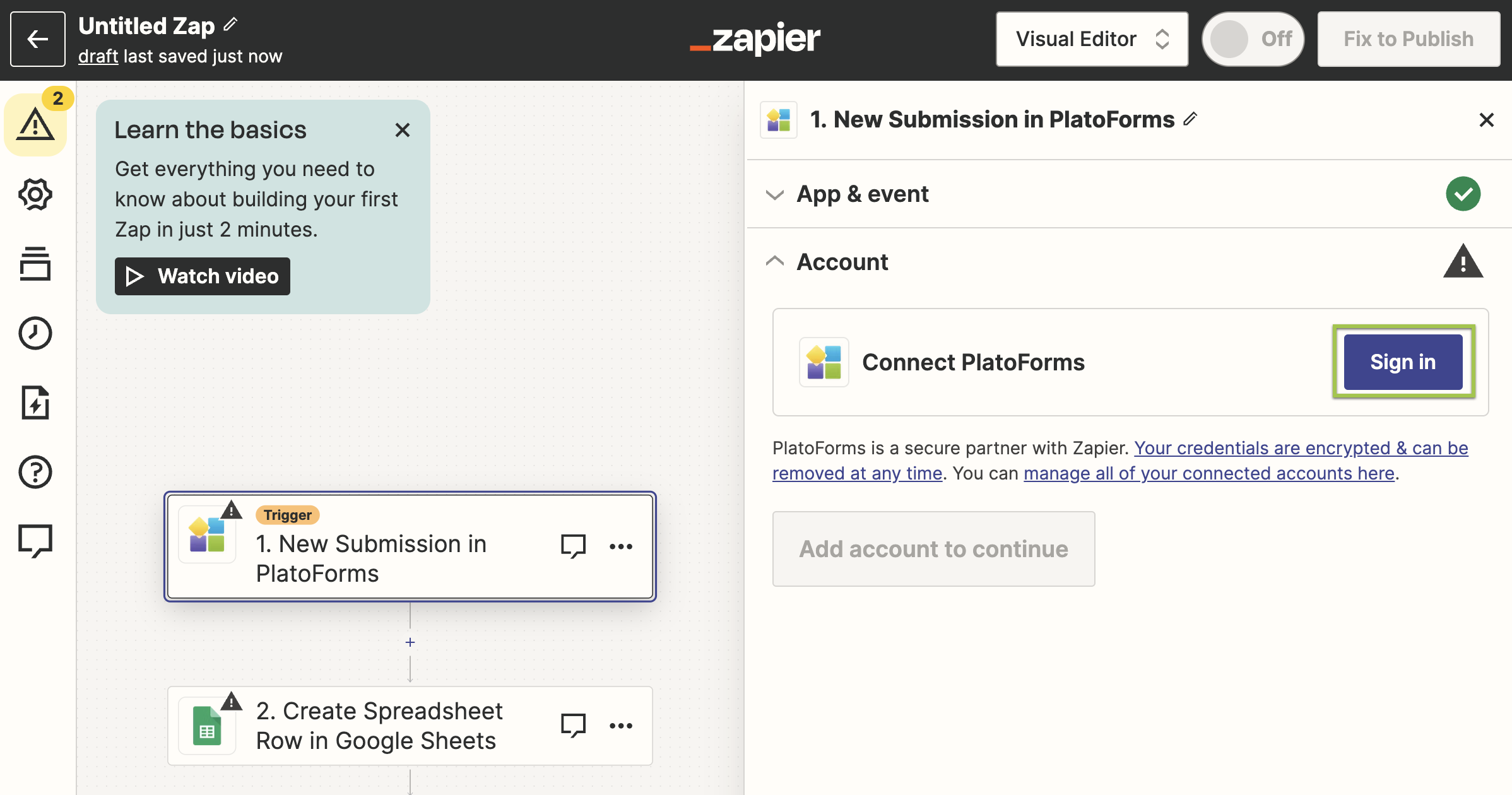Image resolution: width=1512 pixels, height=795 pixels.
Task: Open the Zap details lightning file icon
Action: pyautogui.click(x=35, y=403)
